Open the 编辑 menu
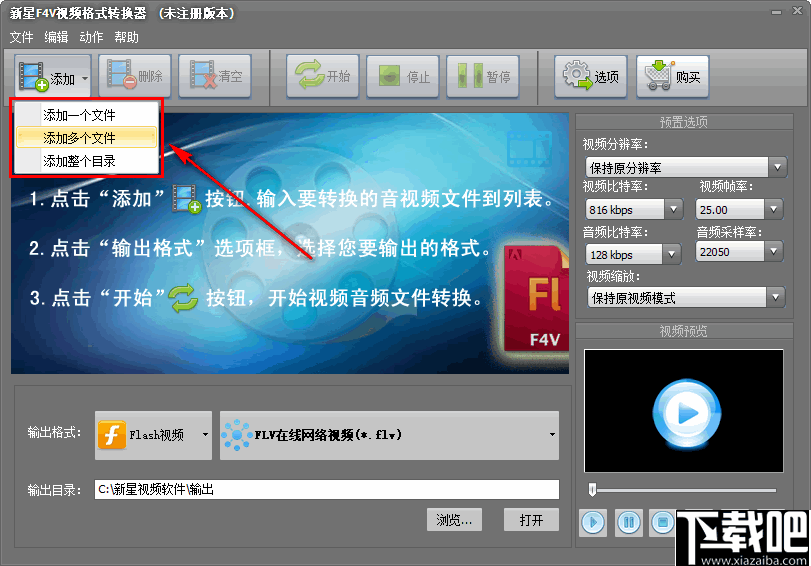The height and width of the screenshot is (566, 811). tap(56, 37)
